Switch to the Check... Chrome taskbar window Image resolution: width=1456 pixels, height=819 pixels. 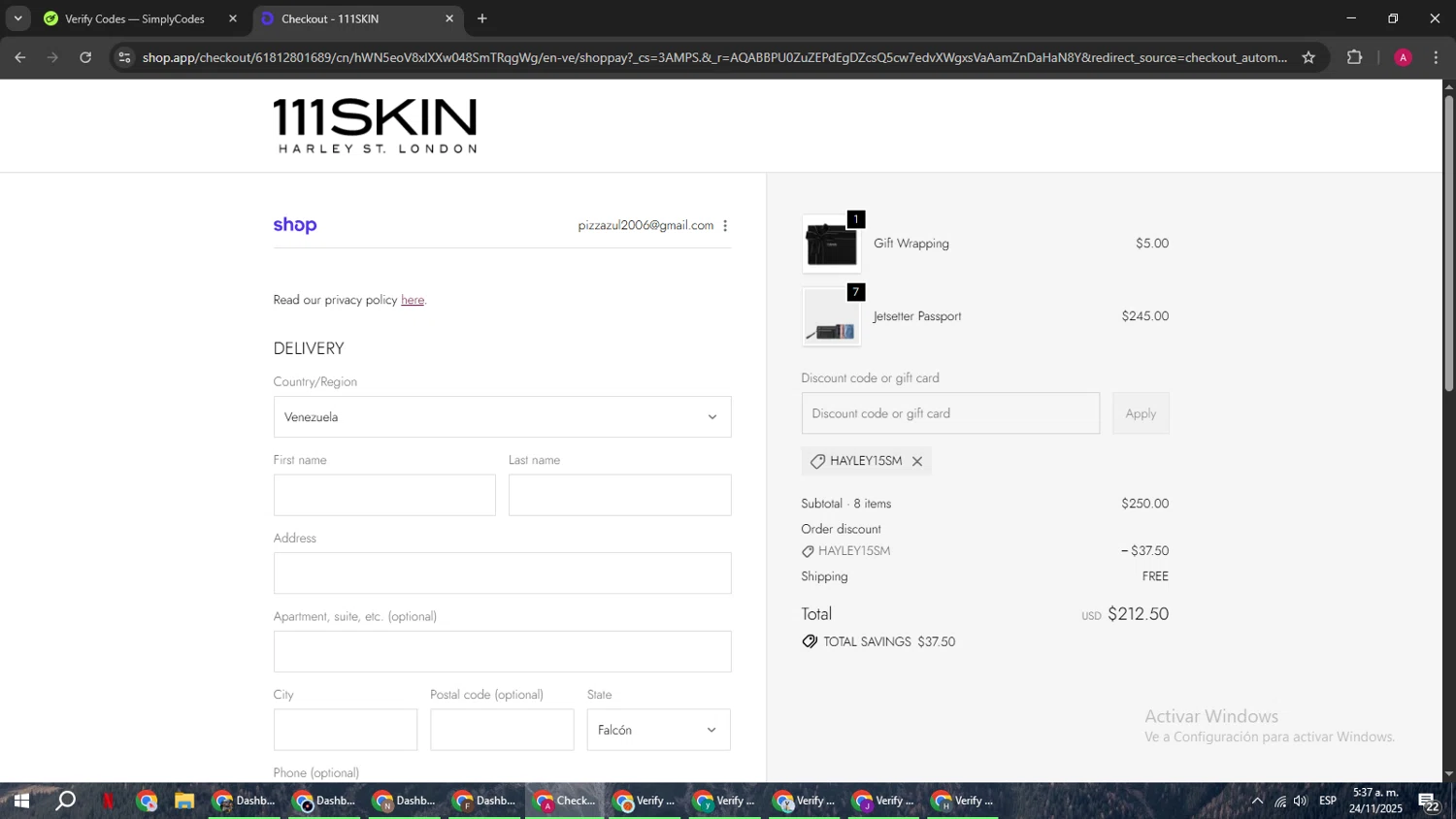tap(565, 802)
